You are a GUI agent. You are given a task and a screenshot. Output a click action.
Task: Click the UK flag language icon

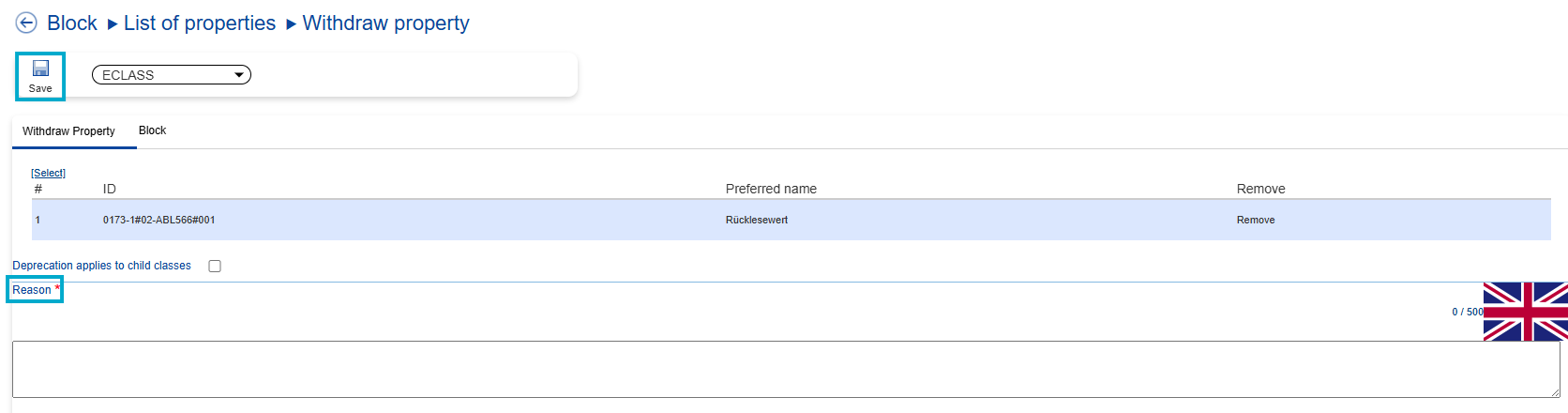coord(1525,312)
